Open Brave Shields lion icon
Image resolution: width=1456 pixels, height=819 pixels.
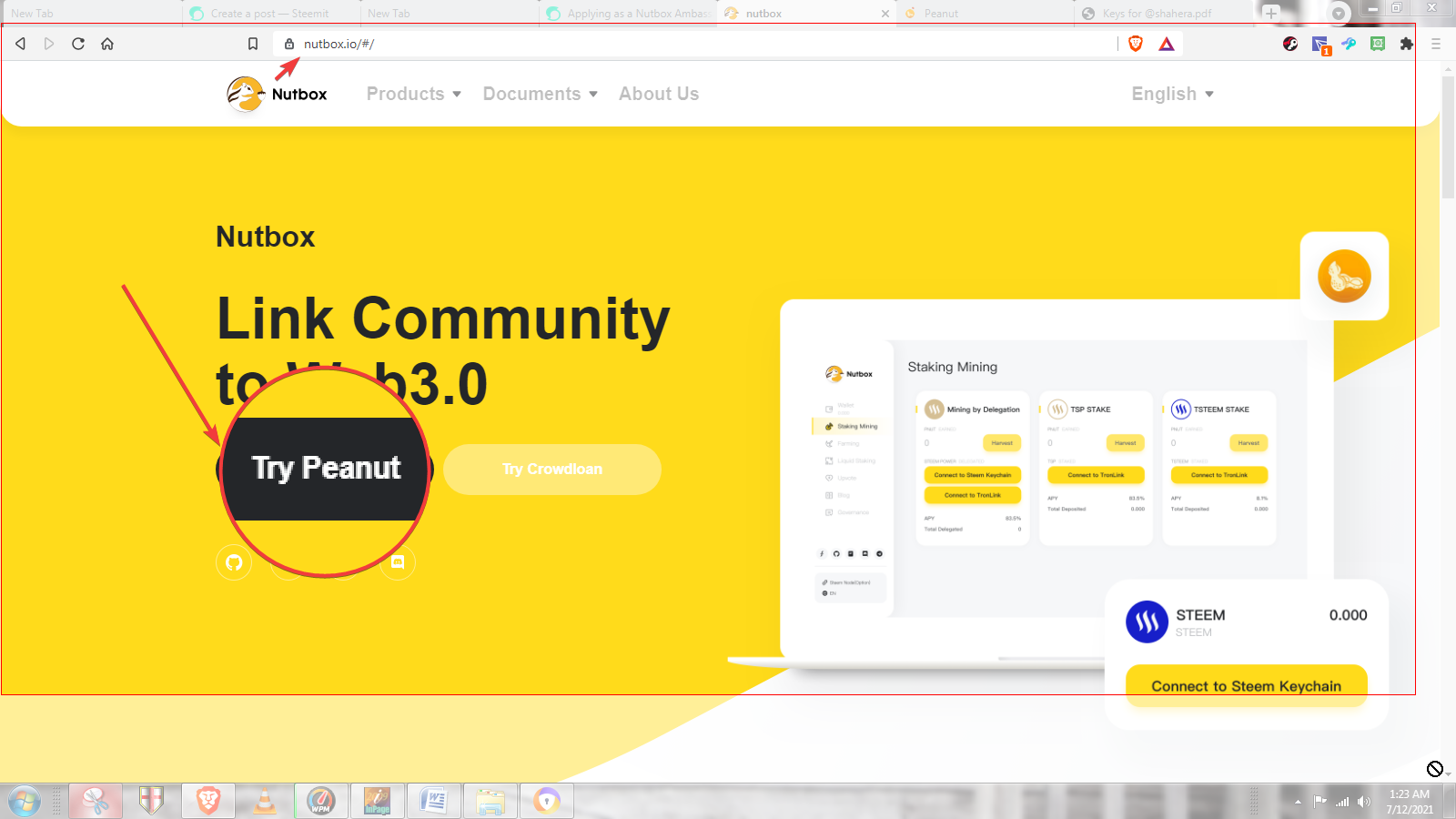click(x=1136, y=44)
